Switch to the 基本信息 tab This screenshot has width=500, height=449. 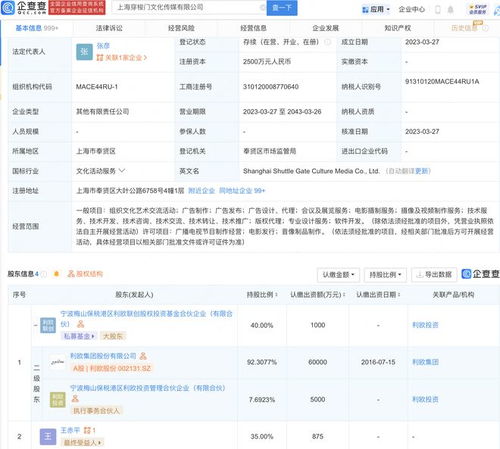pos(37,28)
